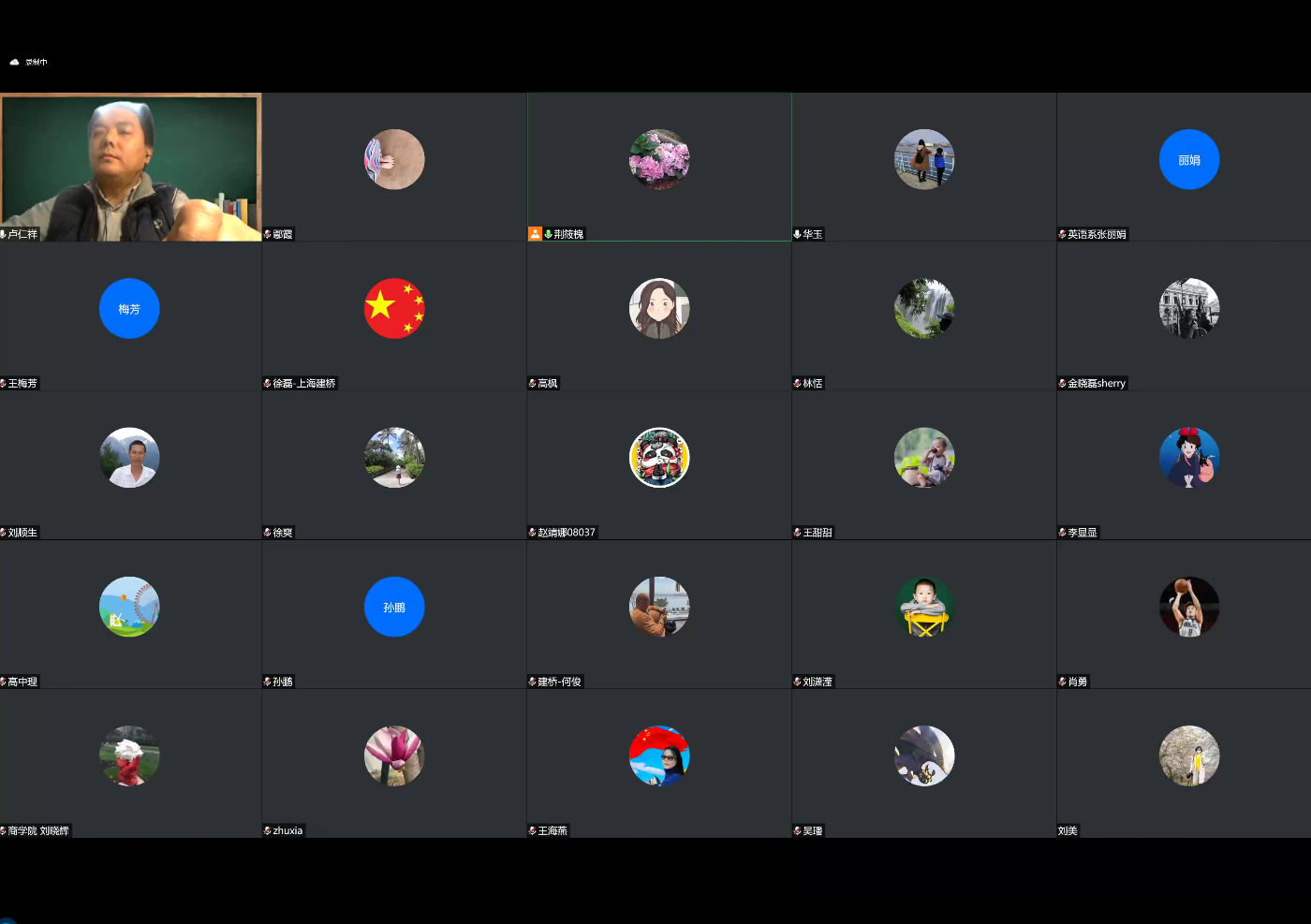Click the basketball player avatar of 肖勇
Image resolution: width=1311 pixels, height=924 pixels.
click(1189, 607)
